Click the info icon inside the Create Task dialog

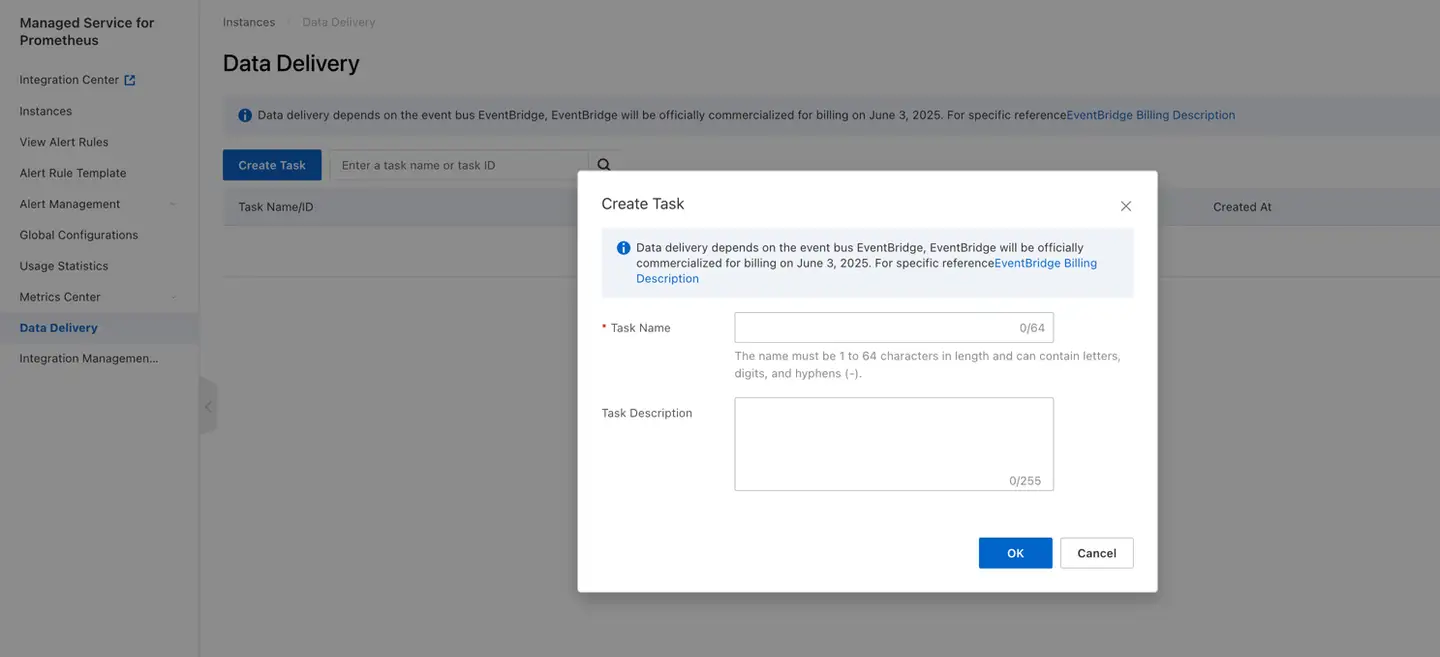[623, 247]
